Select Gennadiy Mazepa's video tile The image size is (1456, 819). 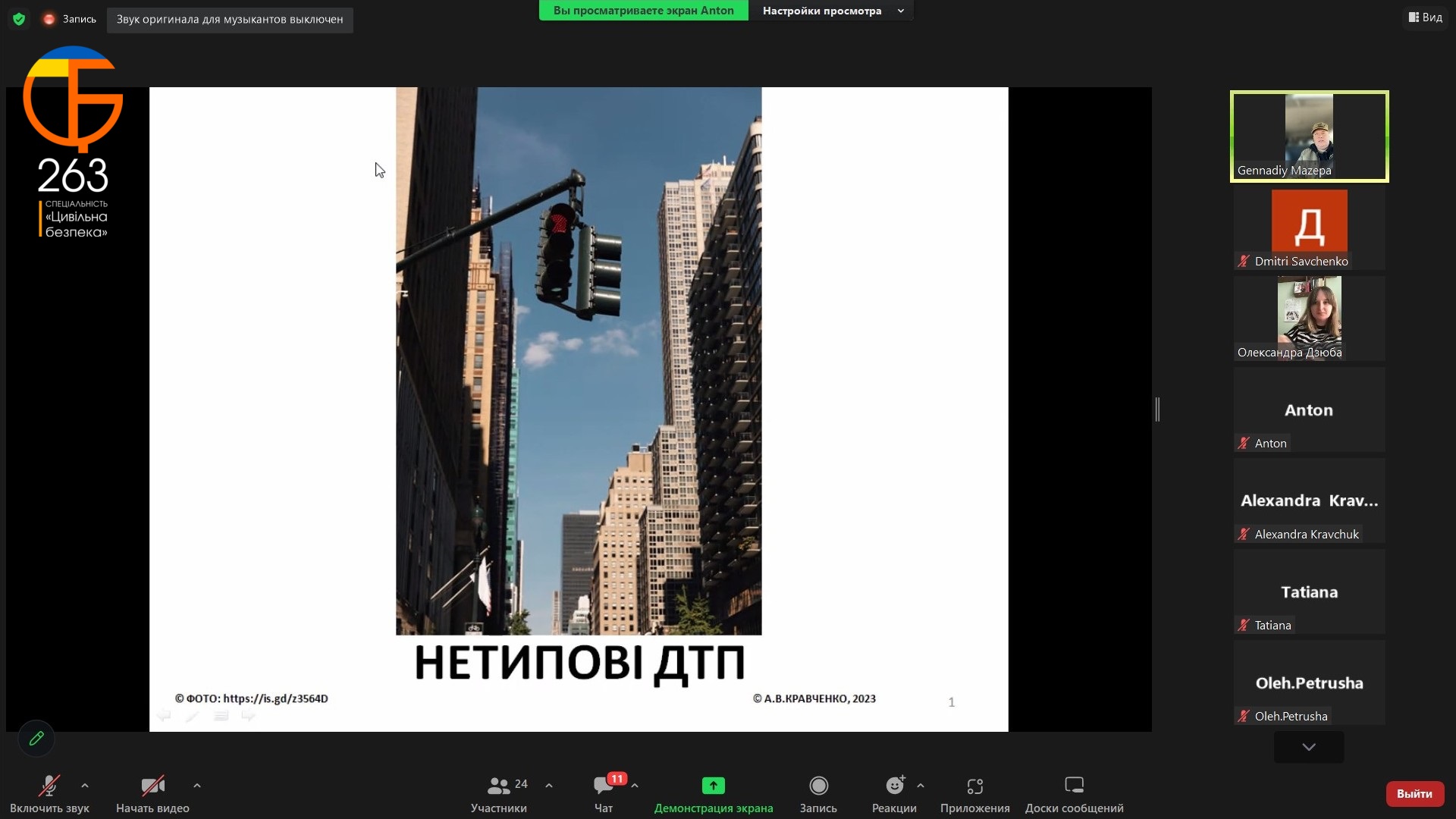coord(1309,136)
